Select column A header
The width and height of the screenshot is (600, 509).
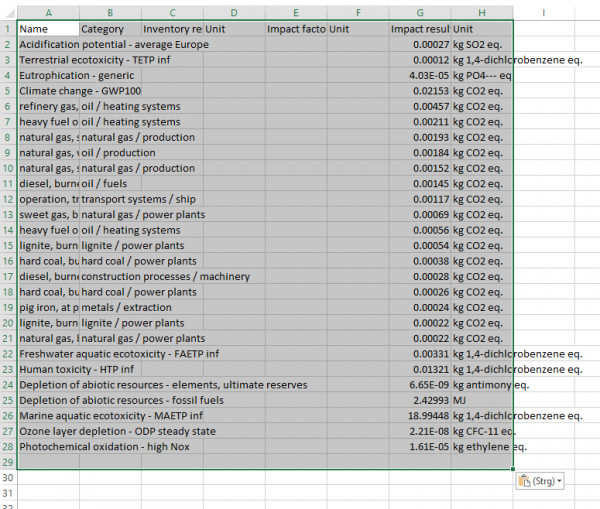(x=49, y=13)
